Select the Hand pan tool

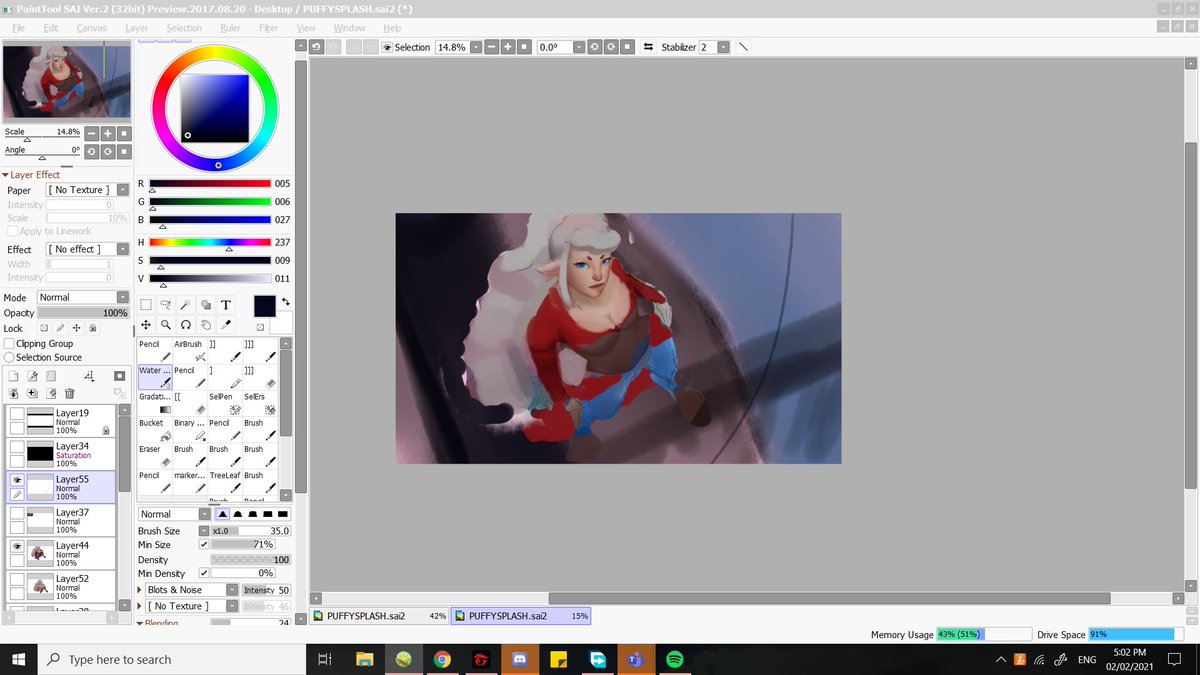click(x=206, y=325)
